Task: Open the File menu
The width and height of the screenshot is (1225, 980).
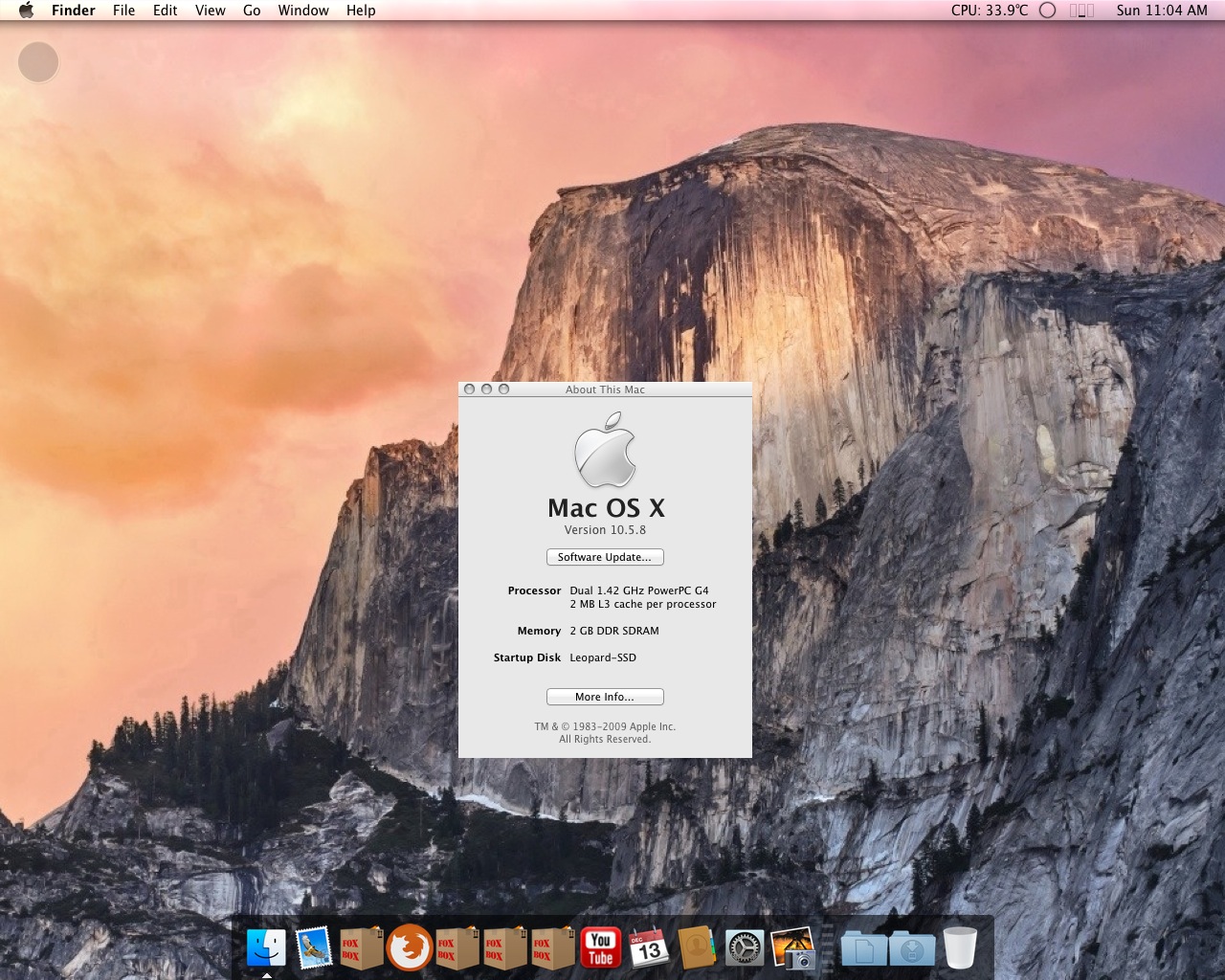Action: [123, 11]
